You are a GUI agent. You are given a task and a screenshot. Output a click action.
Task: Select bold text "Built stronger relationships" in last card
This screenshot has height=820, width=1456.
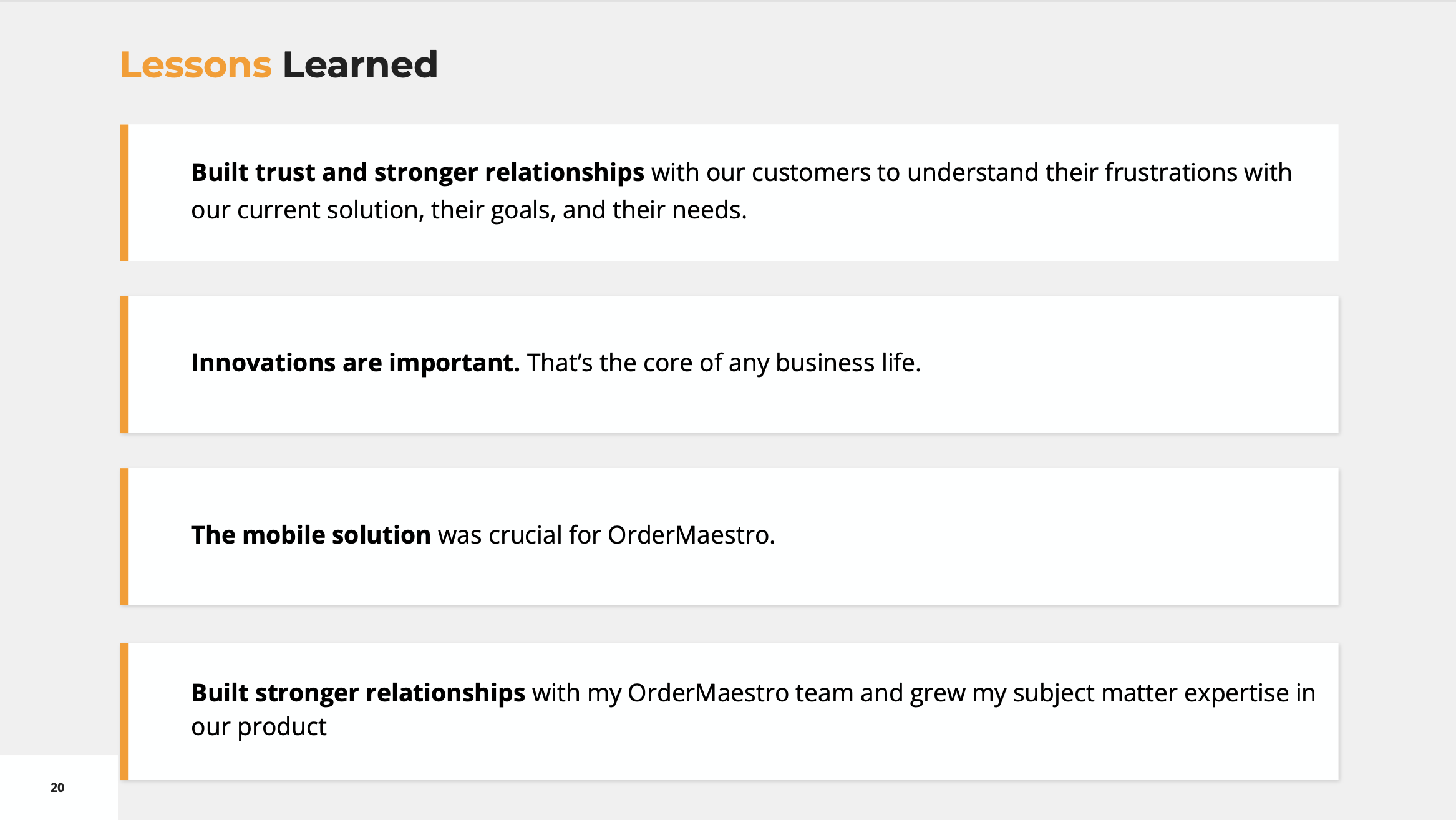pos(357,693)
